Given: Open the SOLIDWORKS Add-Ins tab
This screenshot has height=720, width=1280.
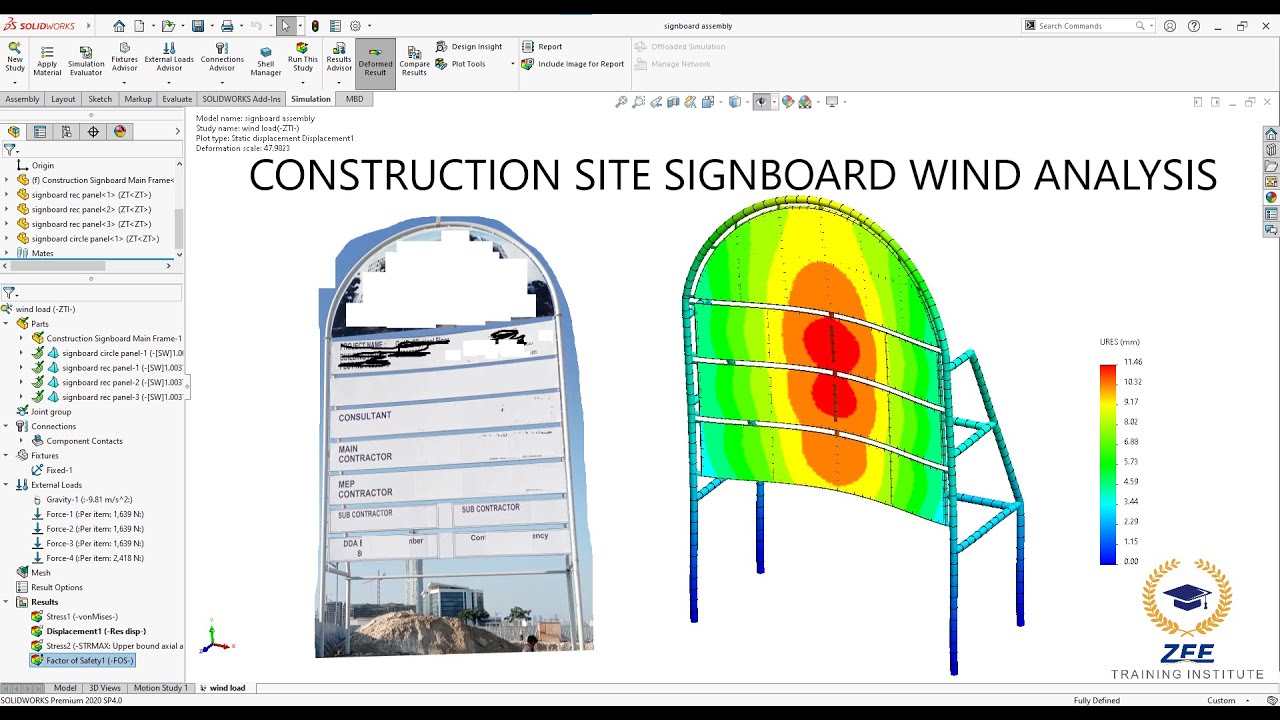Looking at the screenshot, I should [241, 99].
